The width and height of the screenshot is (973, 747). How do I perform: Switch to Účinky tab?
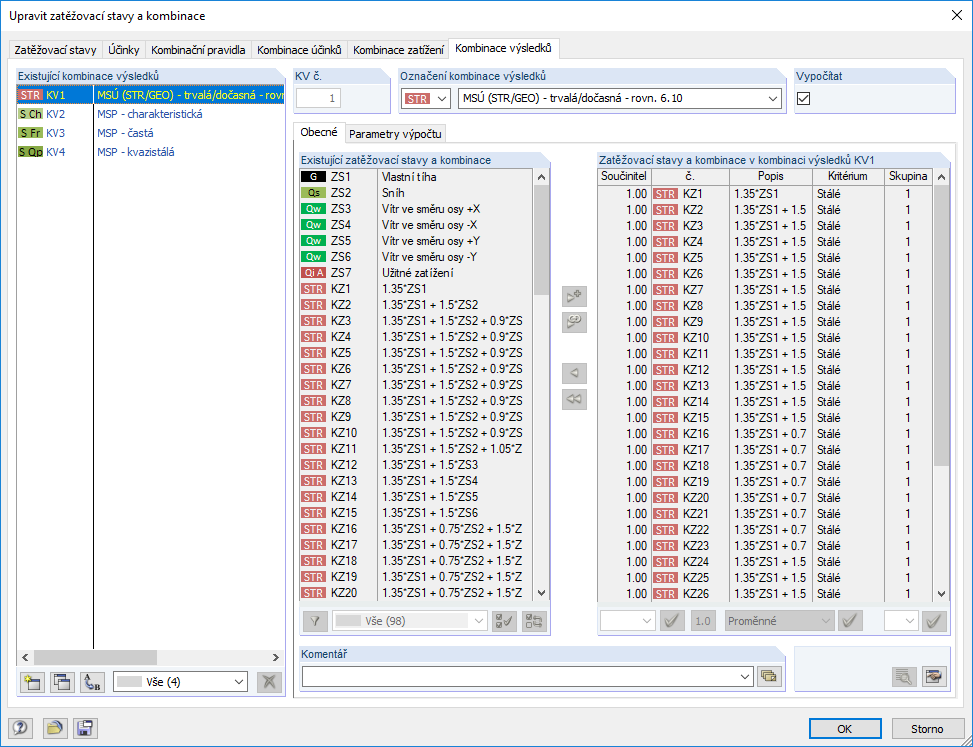pos(123,50)
